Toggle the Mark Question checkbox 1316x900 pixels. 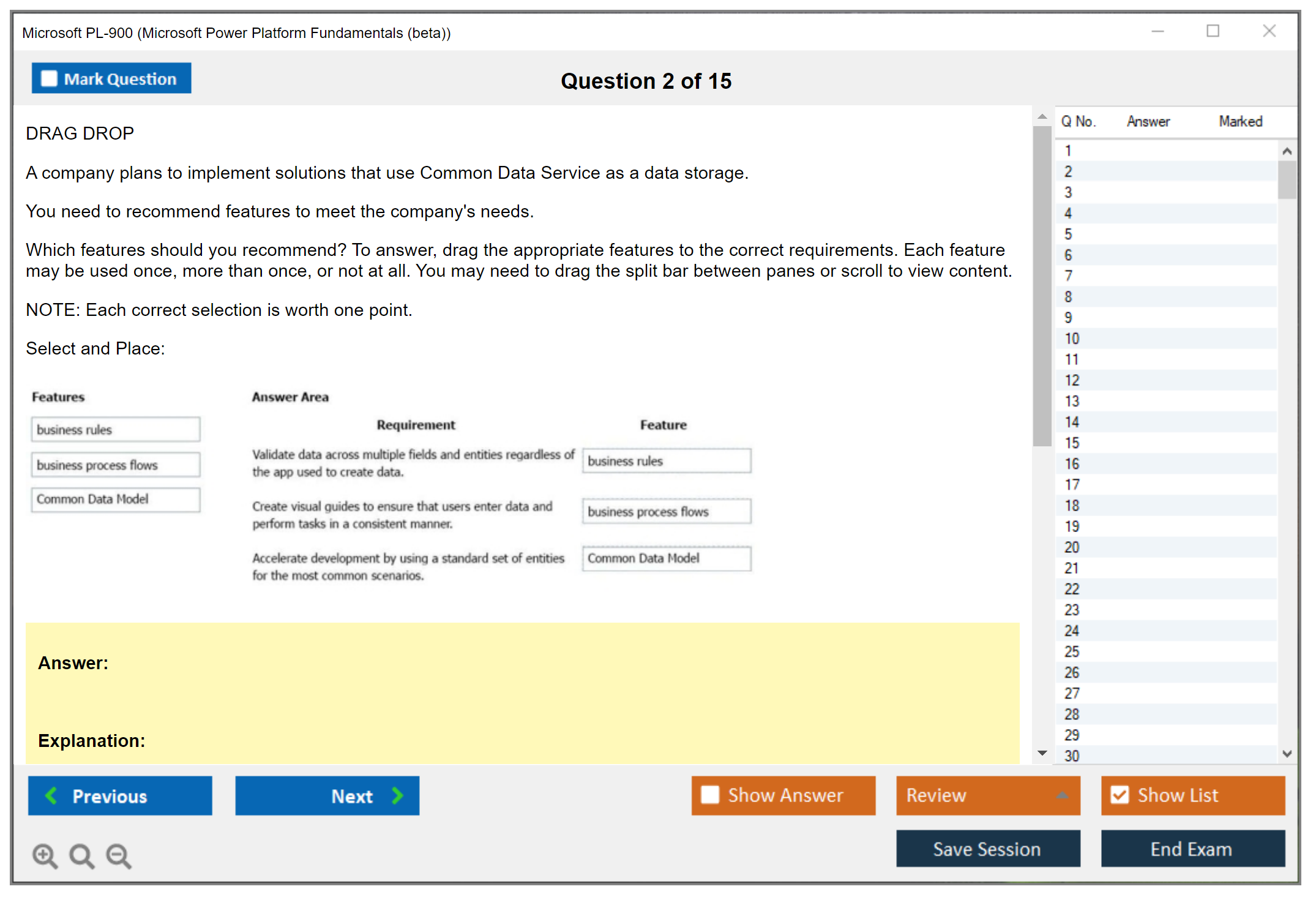coord(49,79)
